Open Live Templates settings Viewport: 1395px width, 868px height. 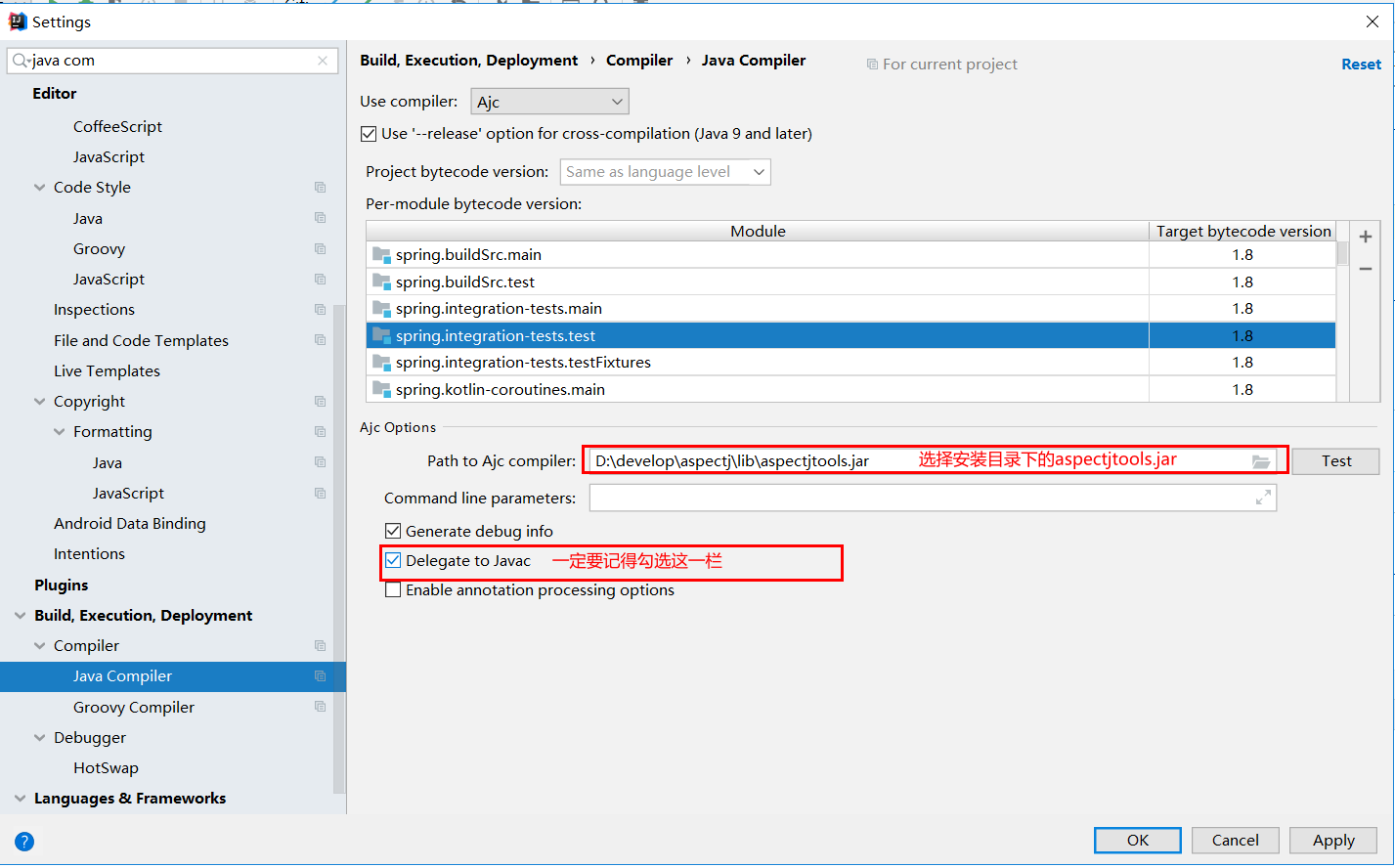(x=107, y=370)
